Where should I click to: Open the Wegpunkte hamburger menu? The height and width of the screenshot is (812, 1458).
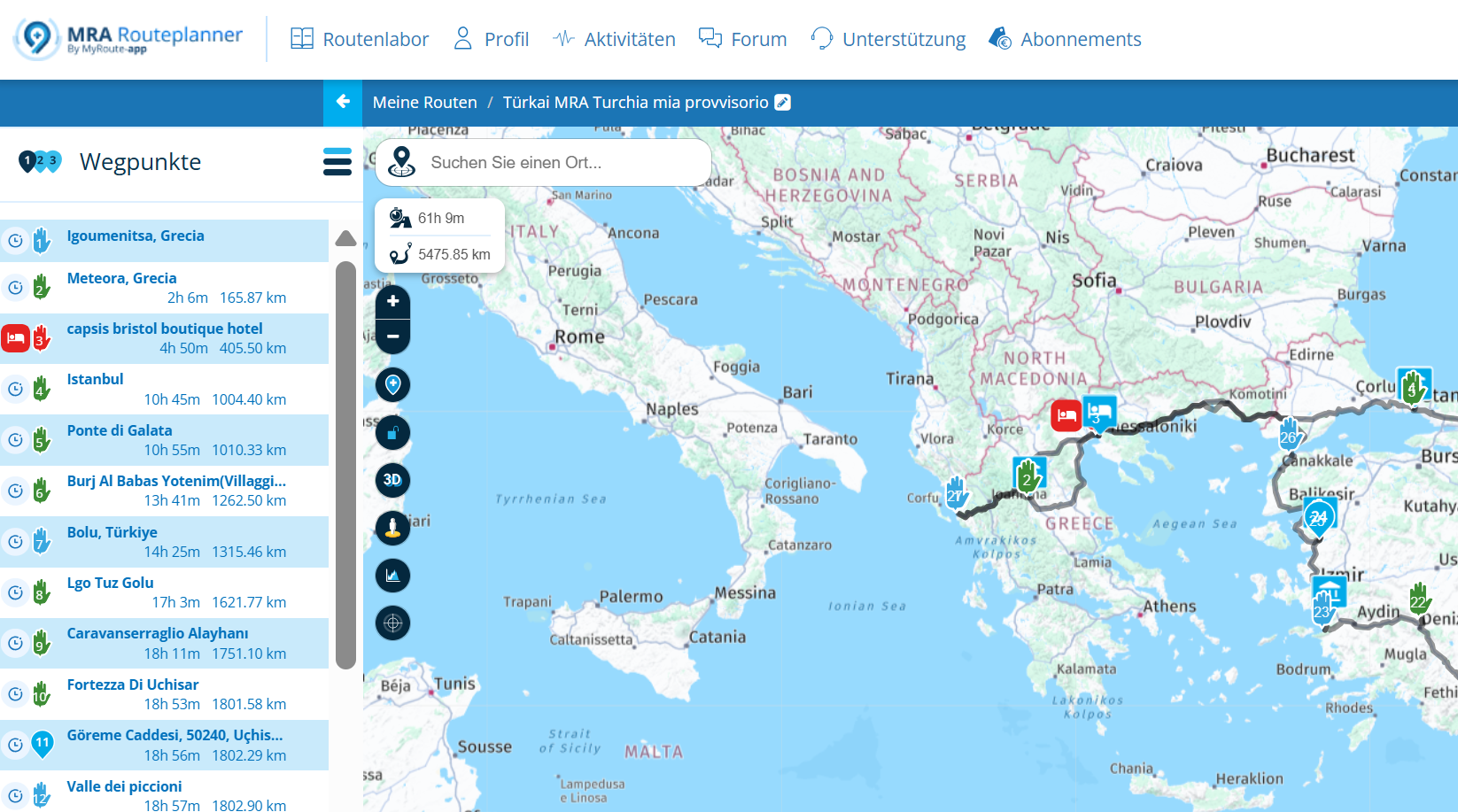337,162
